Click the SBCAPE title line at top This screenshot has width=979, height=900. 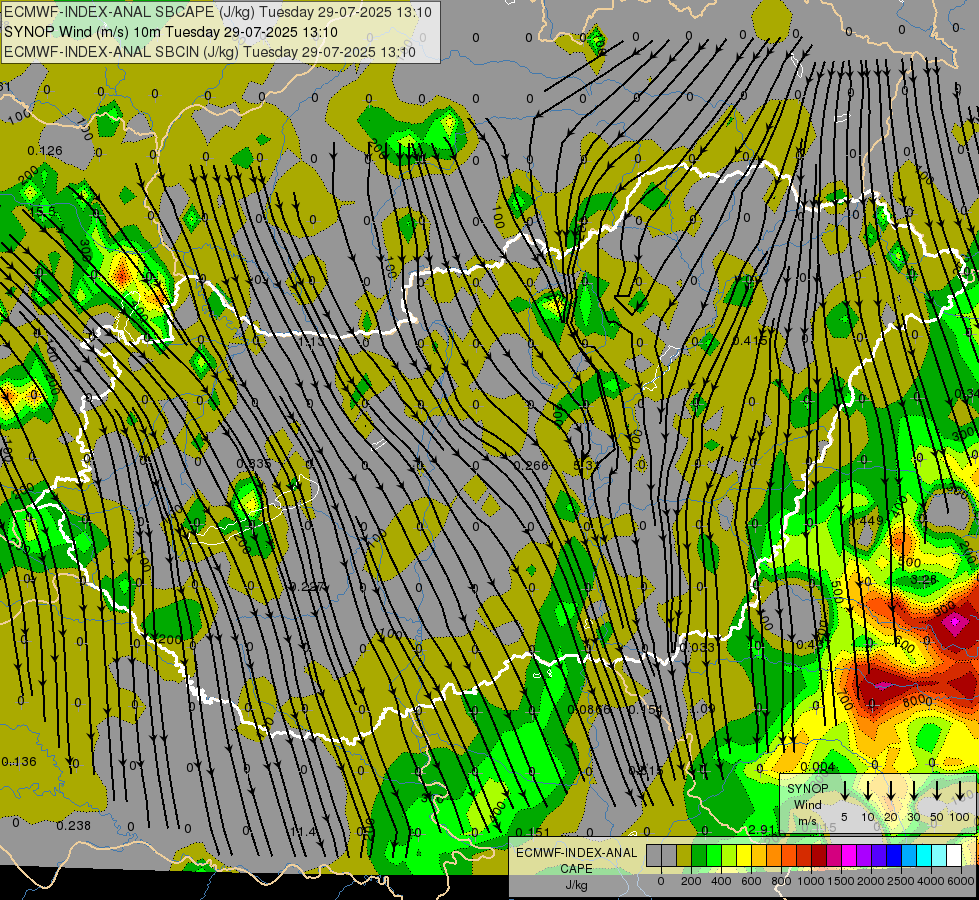[x=217, y=12]
